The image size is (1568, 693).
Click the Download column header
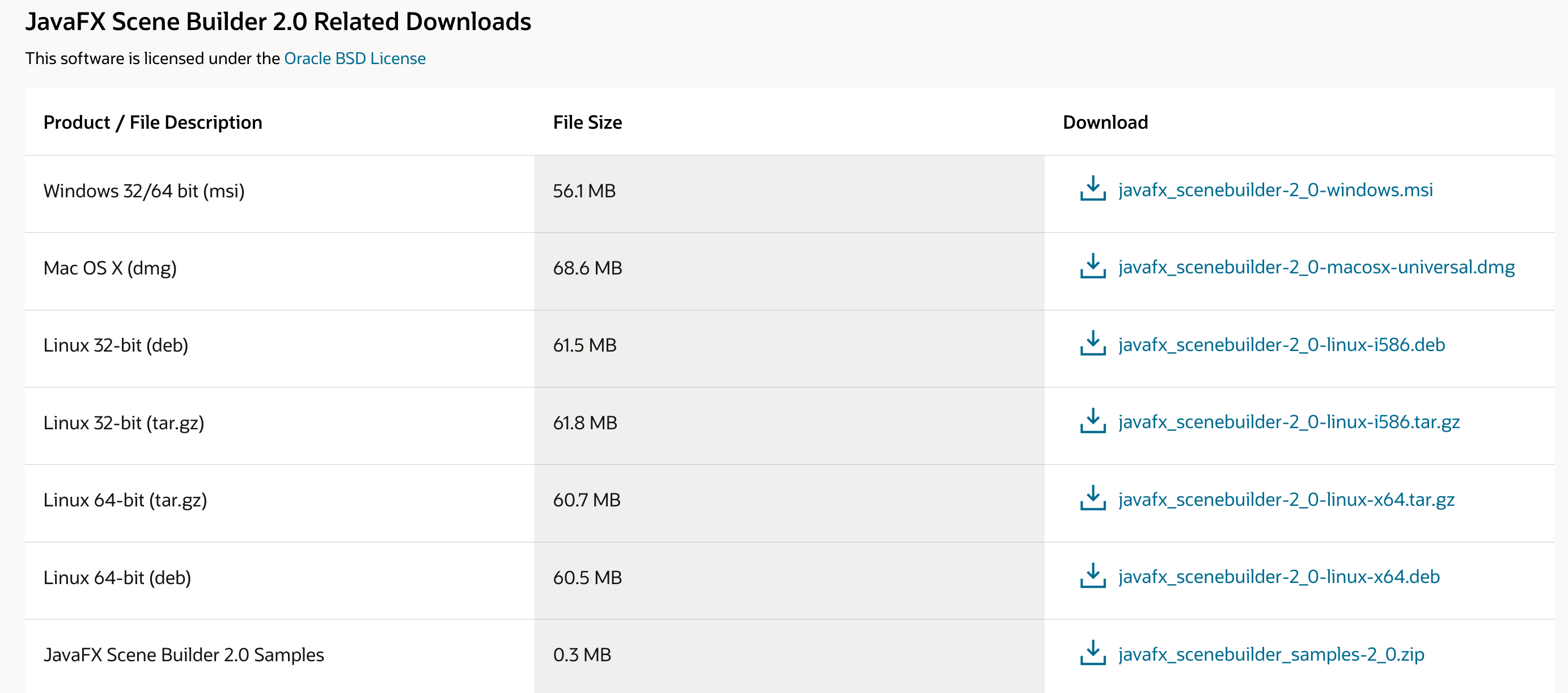coord(1105,122)
